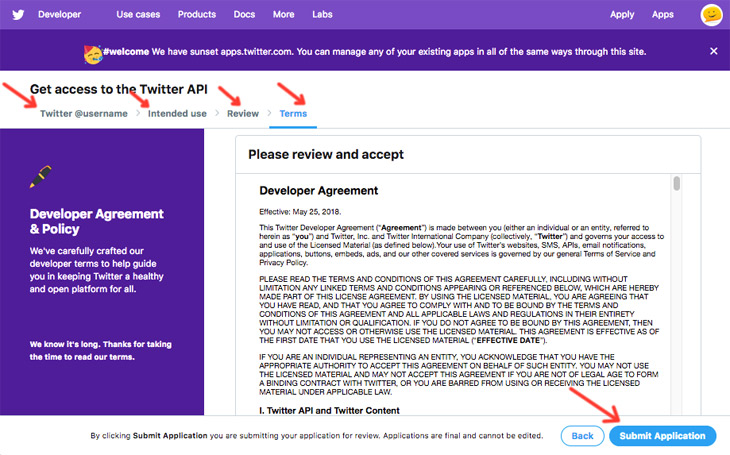Dismiss the welcome banner with the X
Screen dimensions: 730x455
pyautogui.click(x=713, y=51)
